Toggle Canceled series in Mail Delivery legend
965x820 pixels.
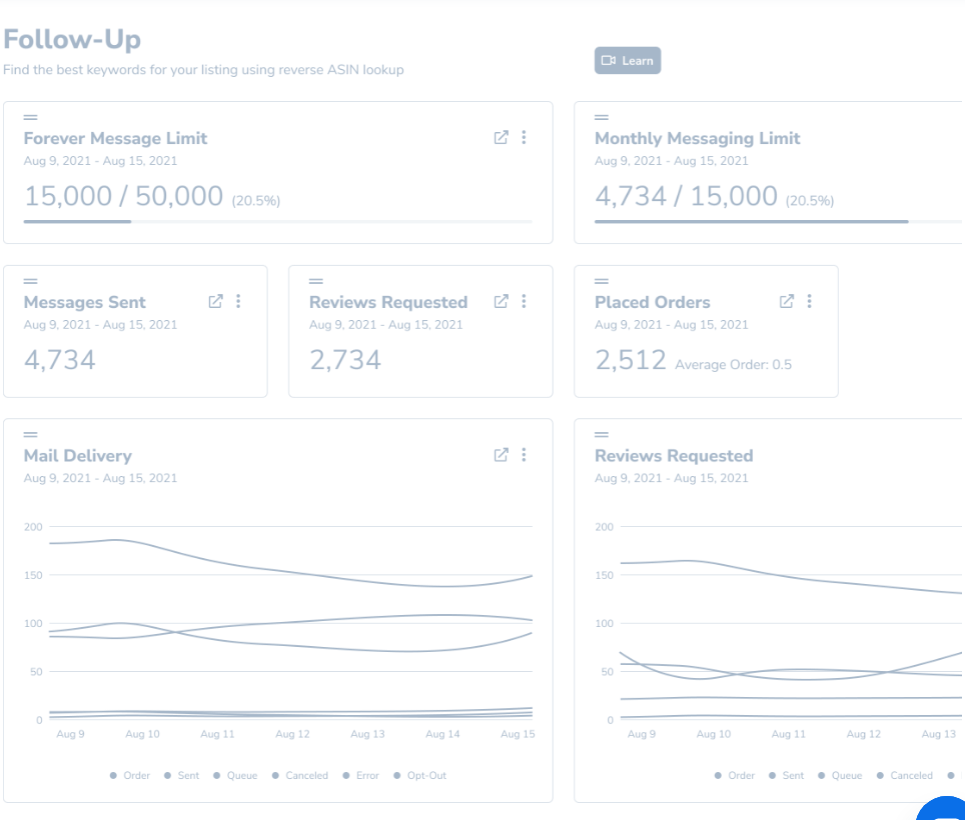(x=299, y=776)
